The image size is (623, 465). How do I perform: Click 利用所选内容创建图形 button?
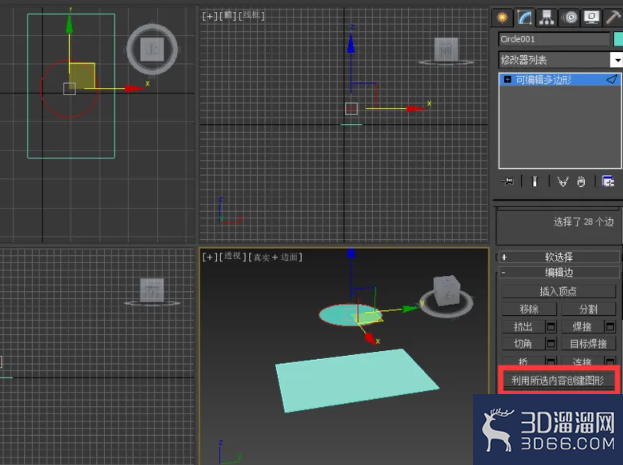click(558, 380)
